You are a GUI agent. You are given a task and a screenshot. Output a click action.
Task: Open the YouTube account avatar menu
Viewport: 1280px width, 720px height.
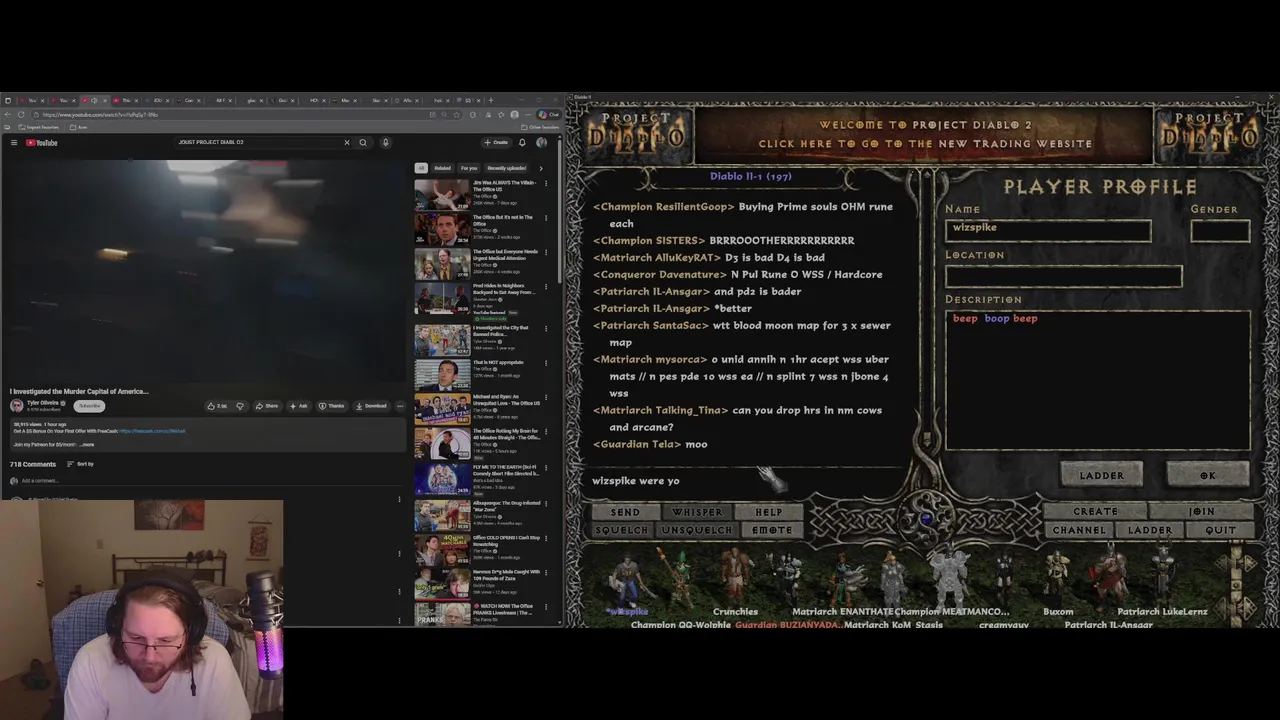pos(541,142)
